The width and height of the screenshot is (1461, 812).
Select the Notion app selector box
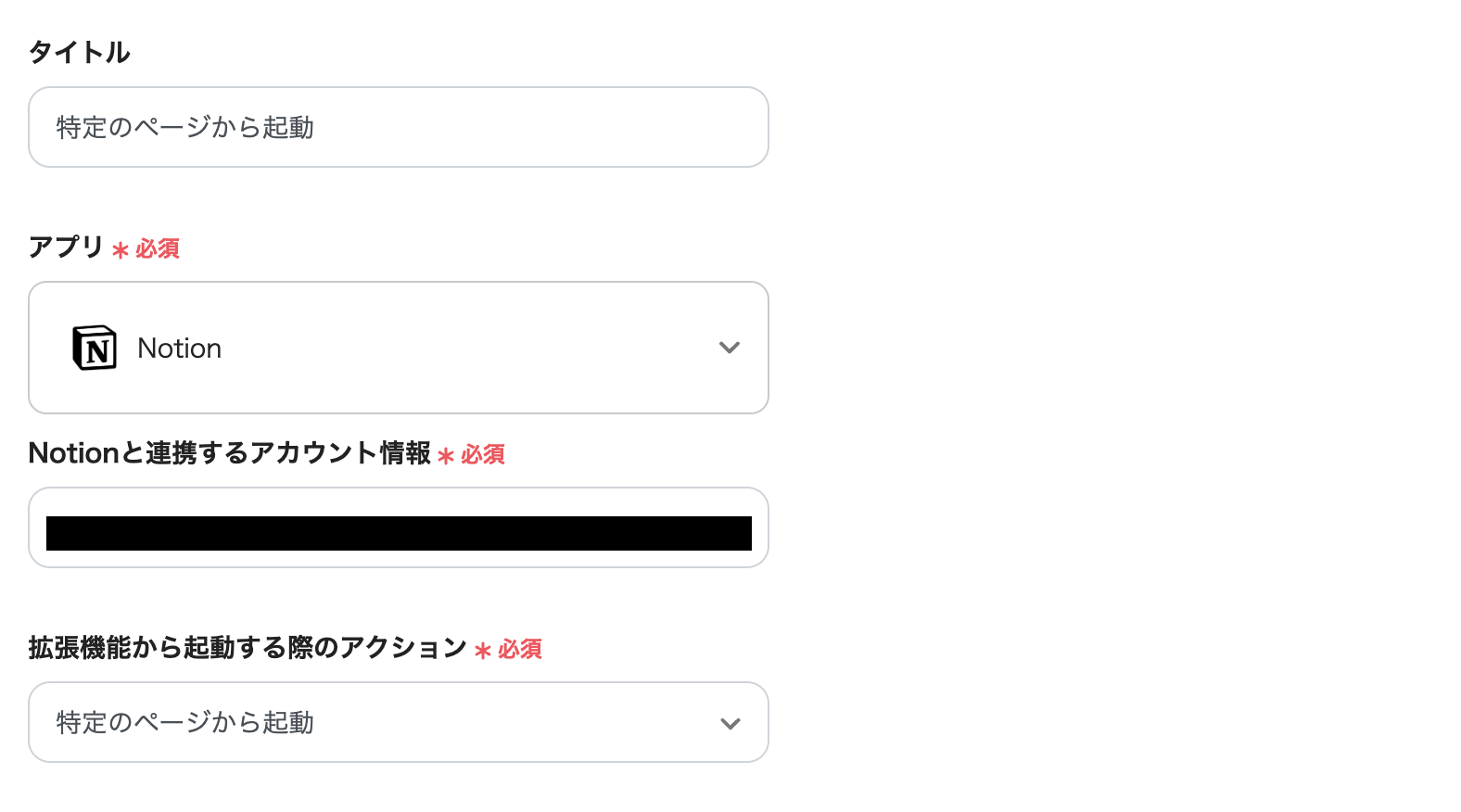(x=398, y=348)
